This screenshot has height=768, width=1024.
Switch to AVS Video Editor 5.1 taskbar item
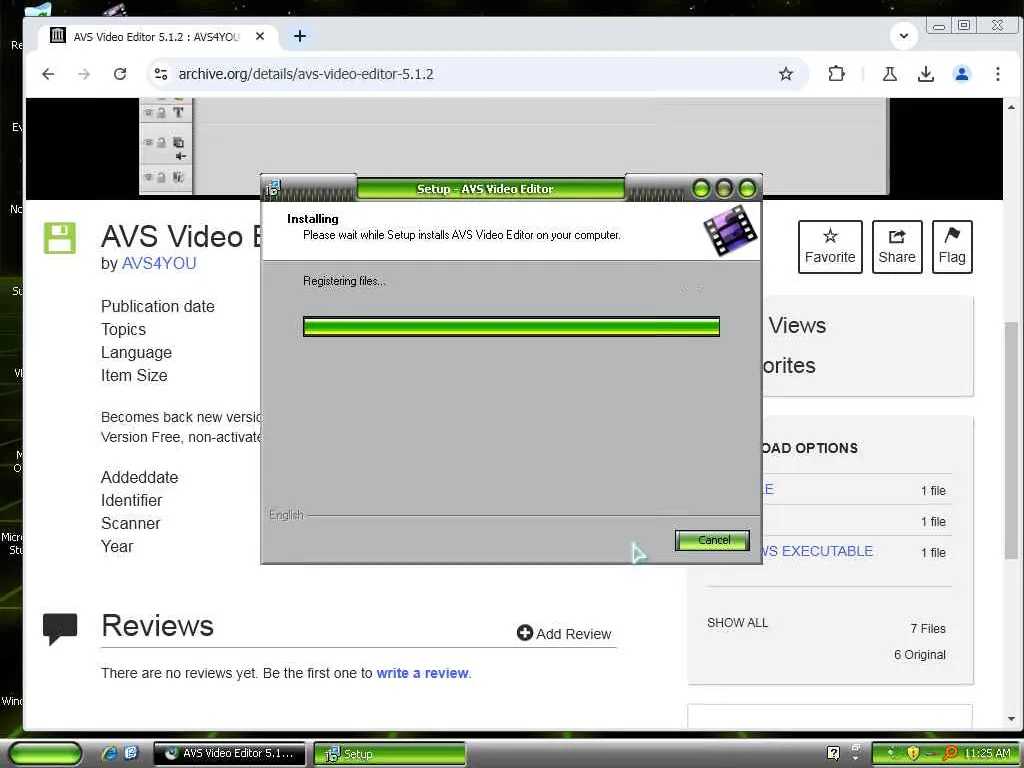point(229,753)
